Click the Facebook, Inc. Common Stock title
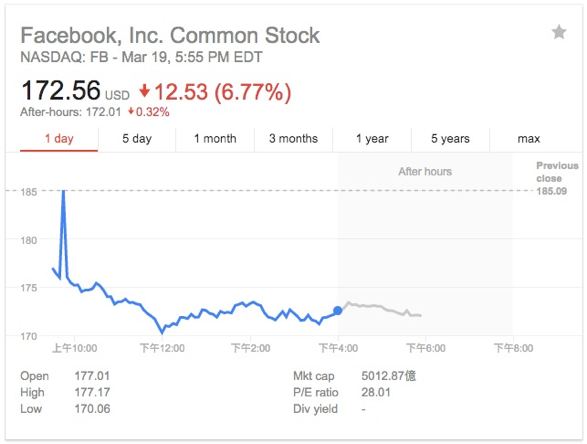The image size is (587, 444). coord(170,36)
